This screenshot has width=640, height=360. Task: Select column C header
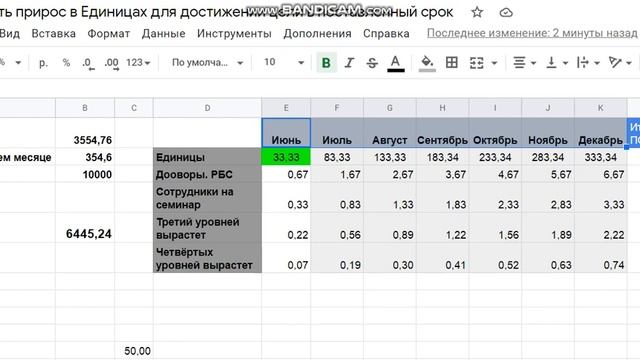134,108
